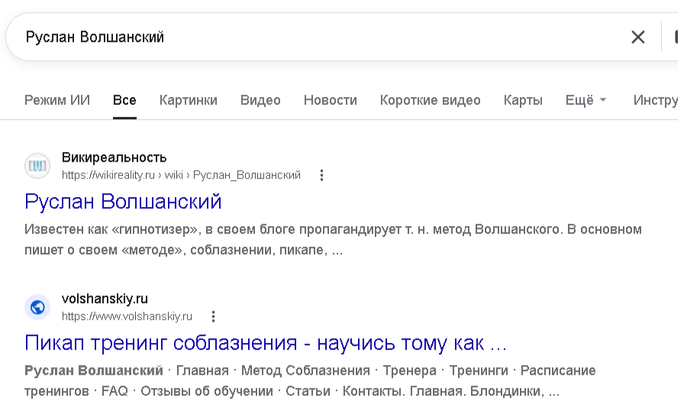Select the Все results tab

pos(125,100)
